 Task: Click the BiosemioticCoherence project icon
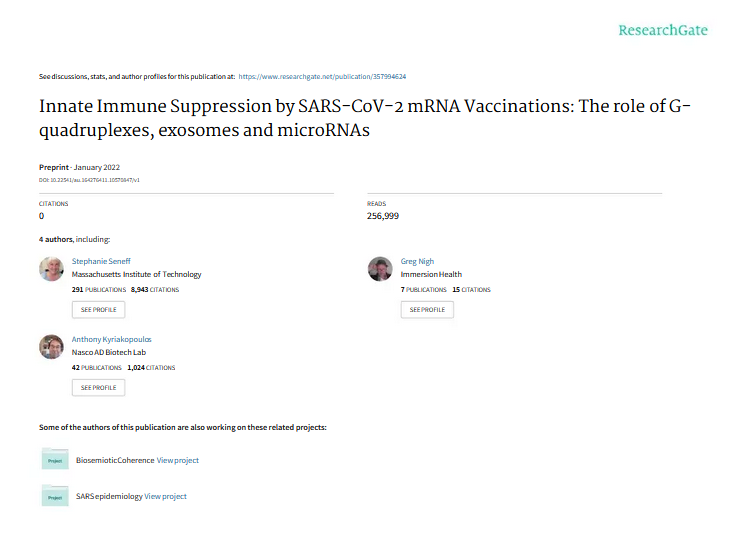pos(54,460)
